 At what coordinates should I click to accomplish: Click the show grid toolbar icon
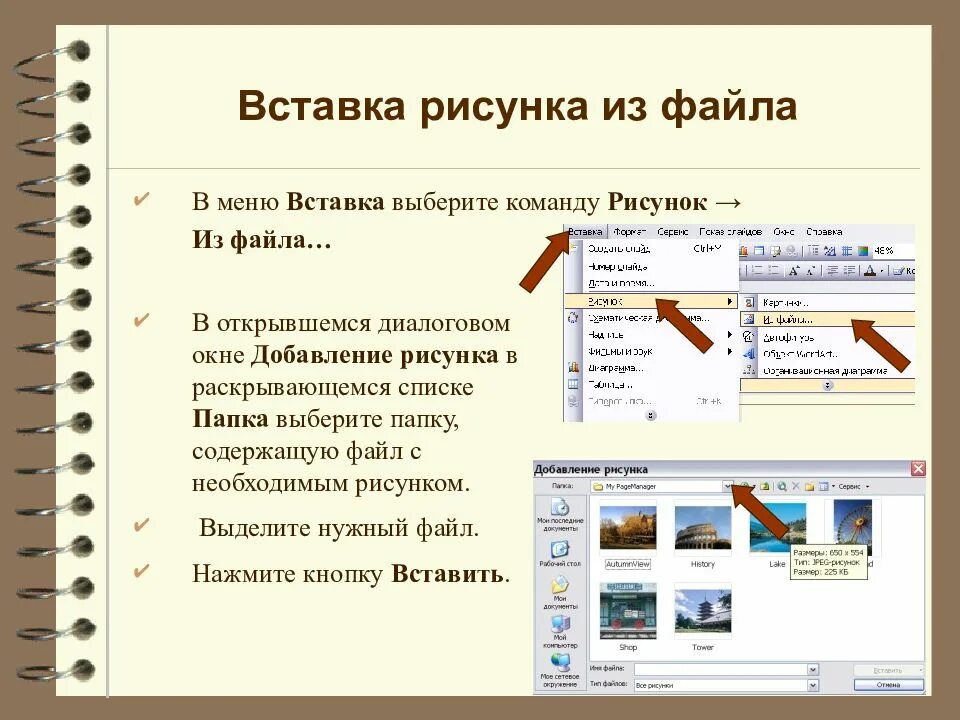pyautogui.click(x=847, y=250)
